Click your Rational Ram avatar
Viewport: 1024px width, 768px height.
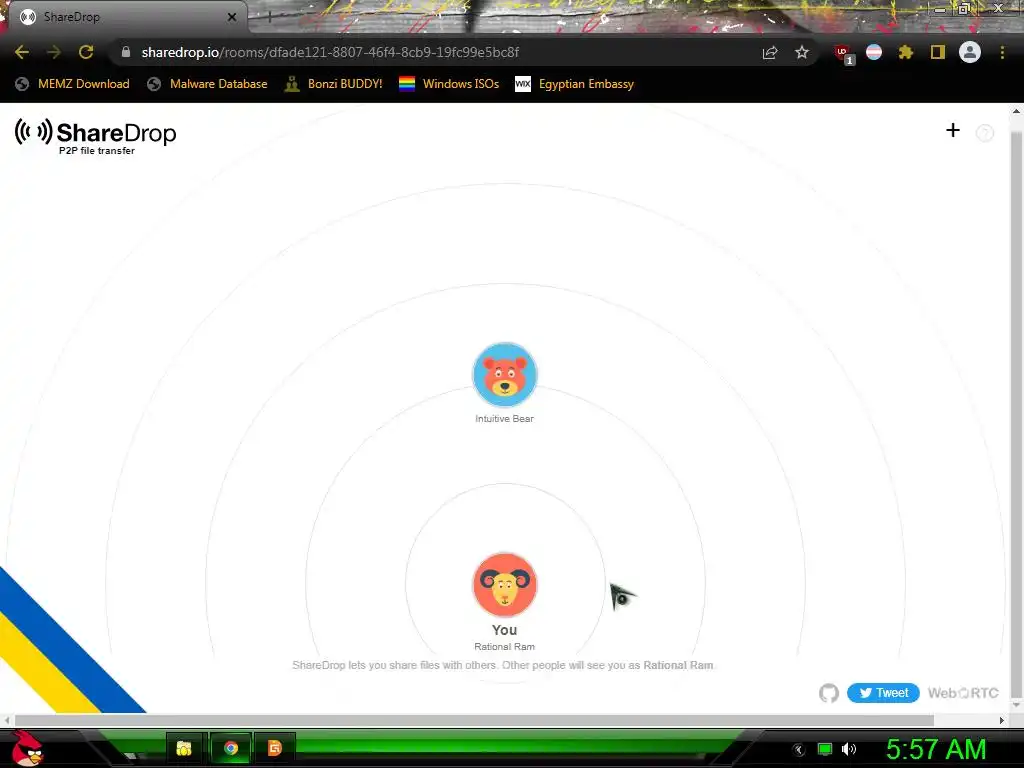[x=504, y=585]
